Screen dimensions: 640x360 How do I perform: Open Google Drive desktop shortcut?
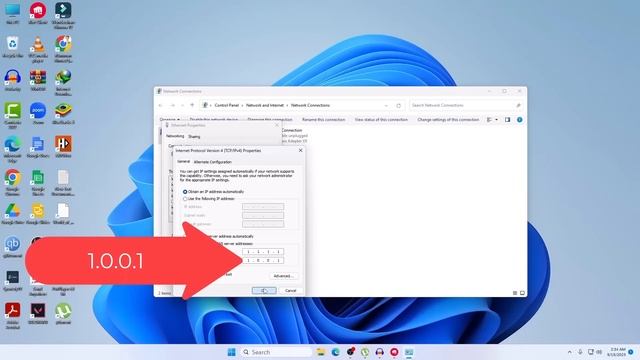13,214
